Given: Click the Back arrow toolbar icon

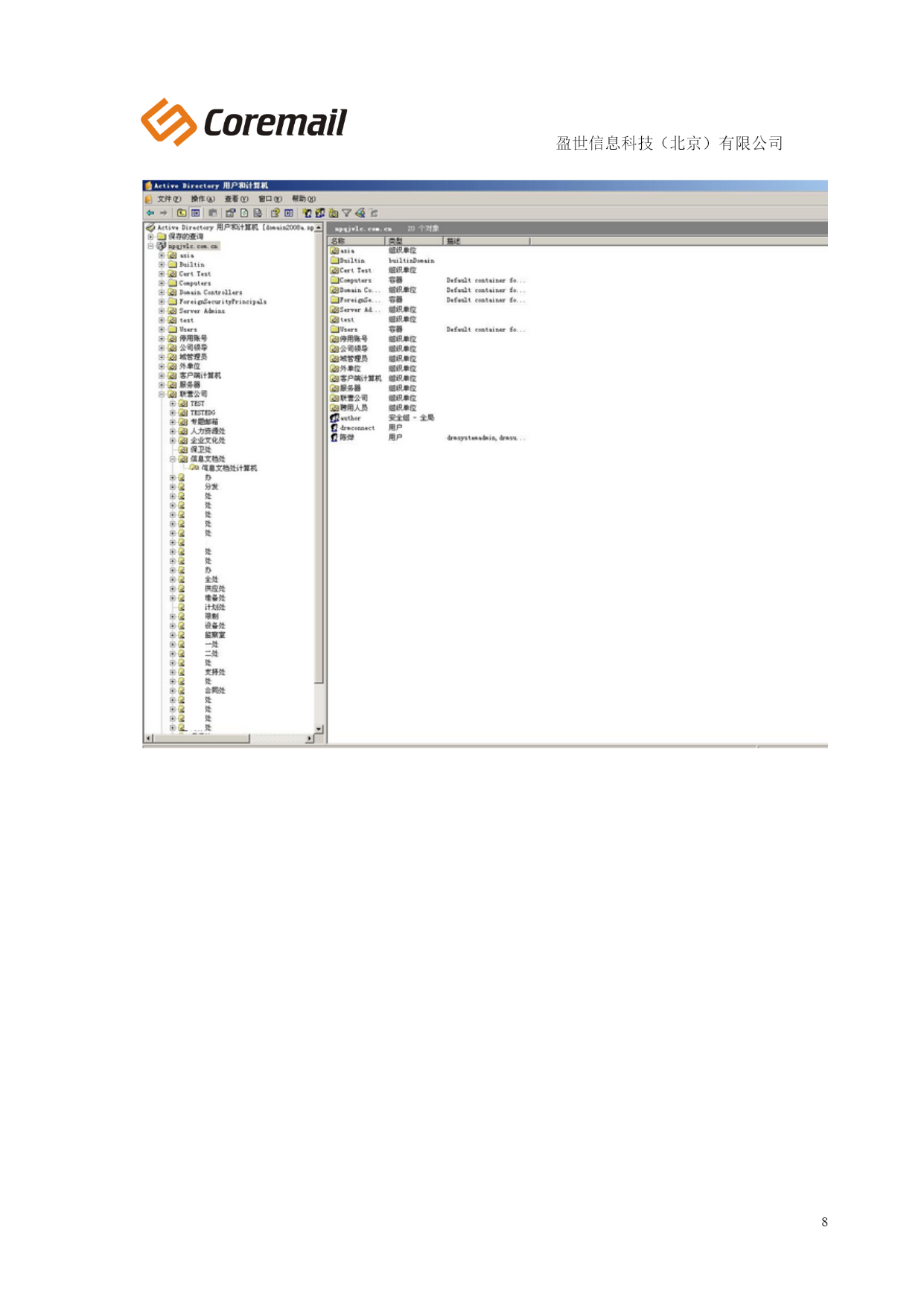Looking at the screenshot, I should (150, 213).
